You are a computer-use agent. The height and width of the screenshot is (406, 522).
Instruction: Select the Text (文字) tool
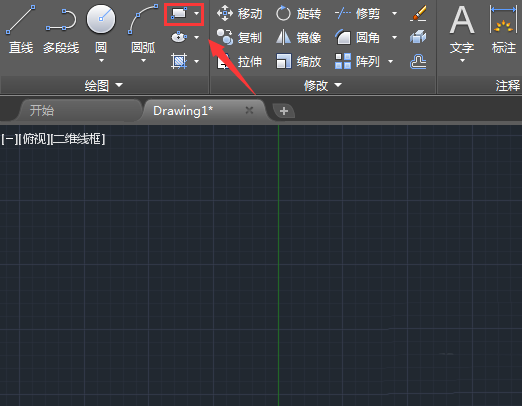462,29
